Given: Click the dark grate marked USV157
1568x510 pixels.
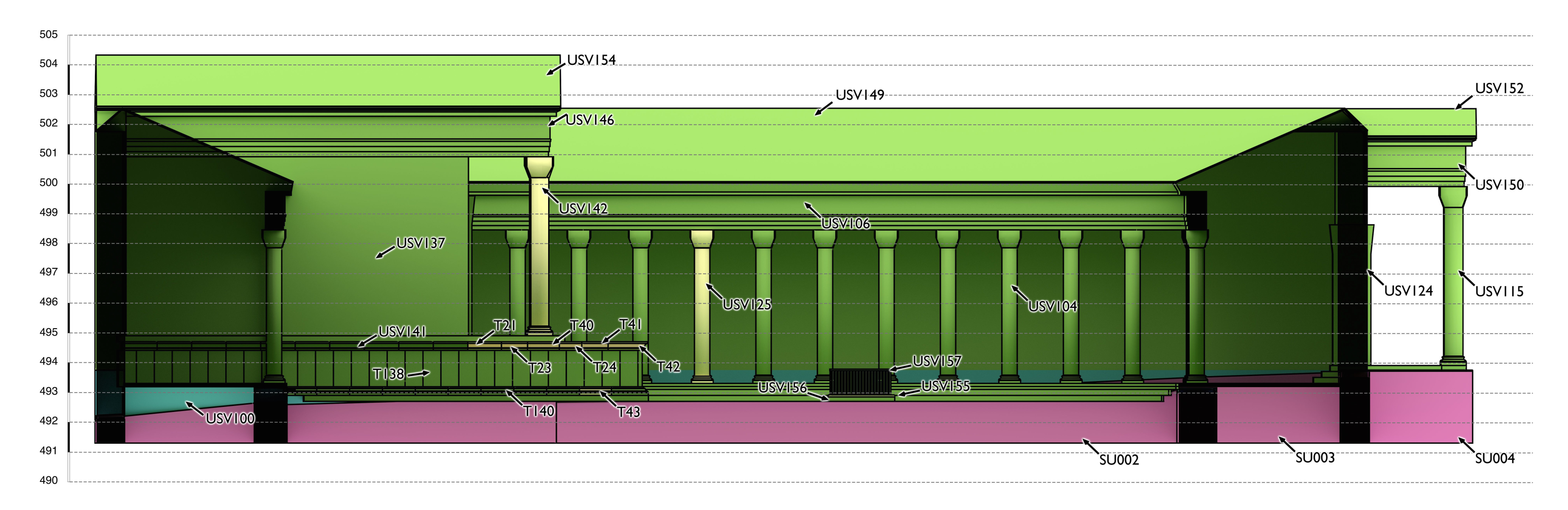Looking at the screenshot, I should [860, 381].
